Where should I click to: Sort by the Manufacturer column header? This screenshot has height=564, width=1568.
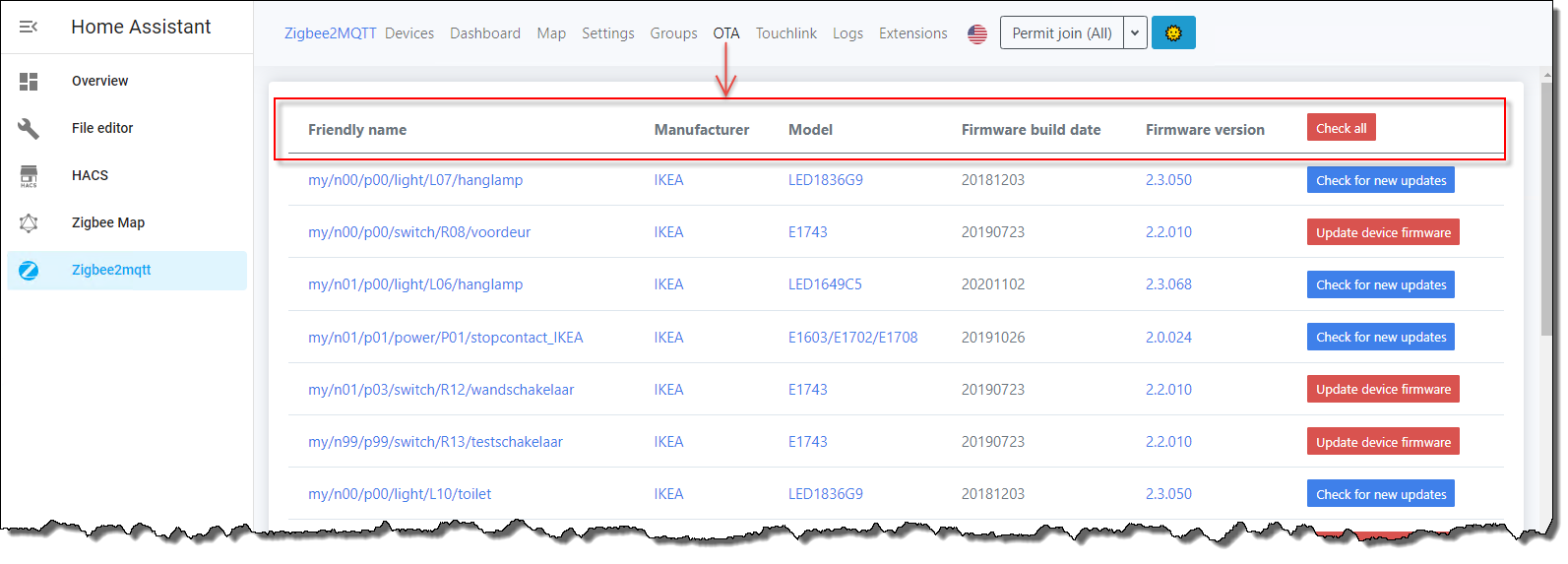pyautogui.click(x=702, y=130)
